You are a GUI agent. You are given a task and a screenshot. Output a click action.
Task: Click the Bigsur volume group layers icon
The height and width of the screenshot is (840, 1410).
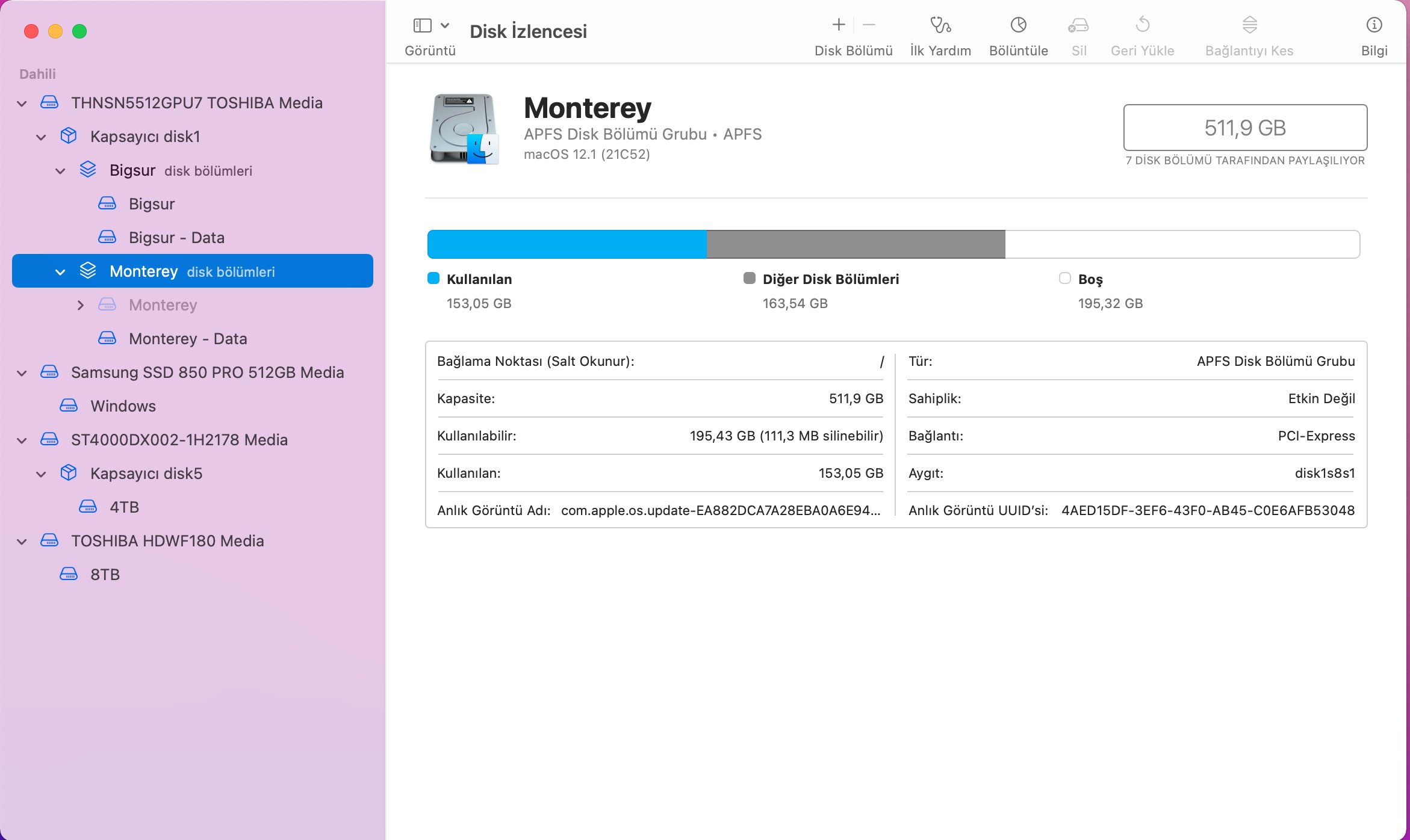pyautogui.click(x=88, y=170)
